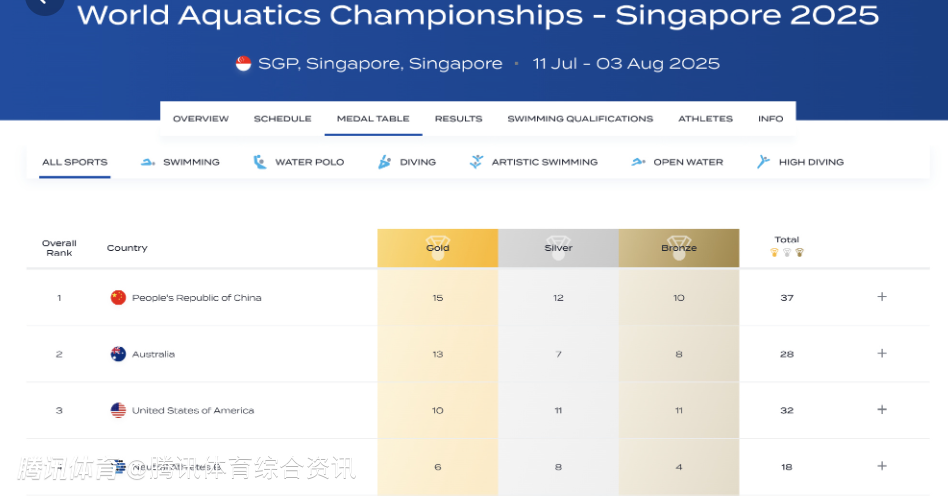Click the water polo icon
Screen dimensions: 948x496
pyautogui.click(x=260, y=162)
